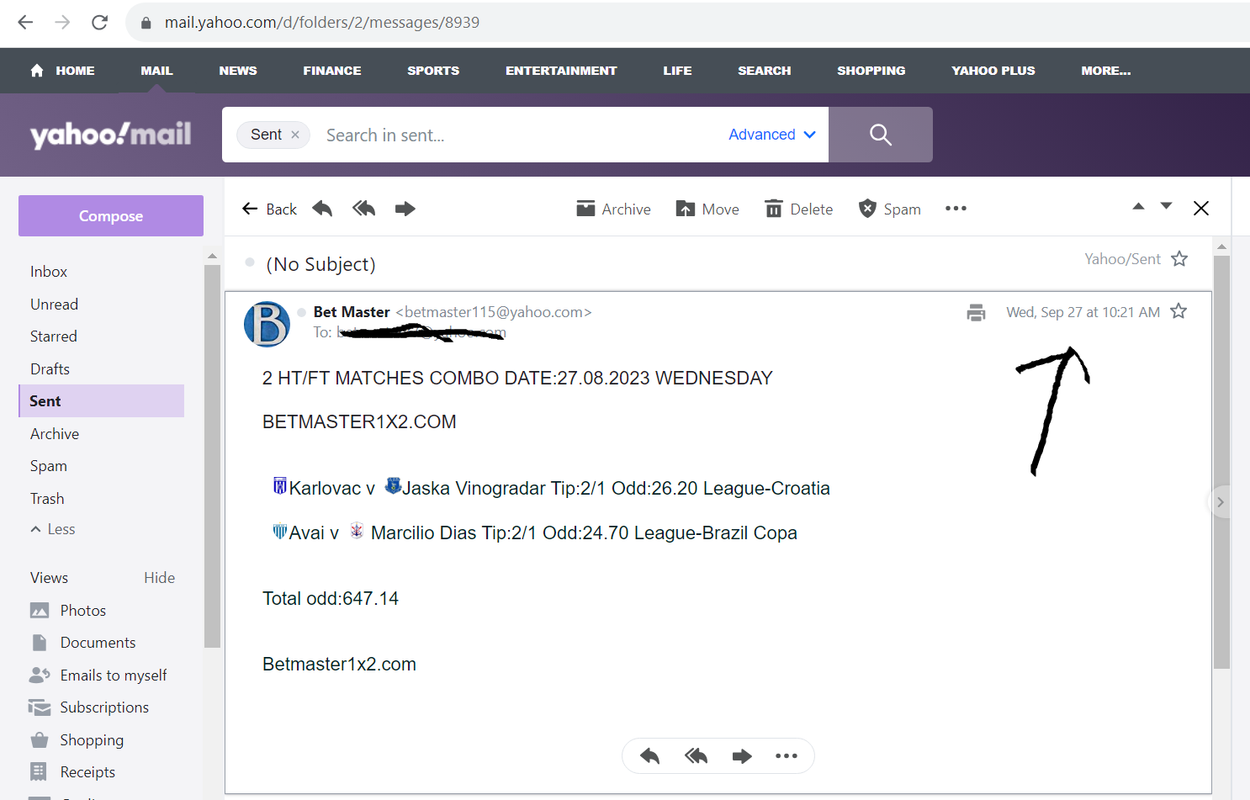The height and width of the screenshot is (800, 1250).
Task: Click HOME in Yahoo top navigation
Action: coord(63,71)
